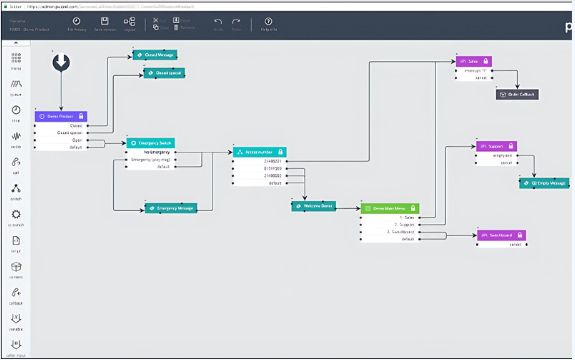Click the Copy icon
The width and height of the screenshot is (575, 360).
(x=155, y=27)
